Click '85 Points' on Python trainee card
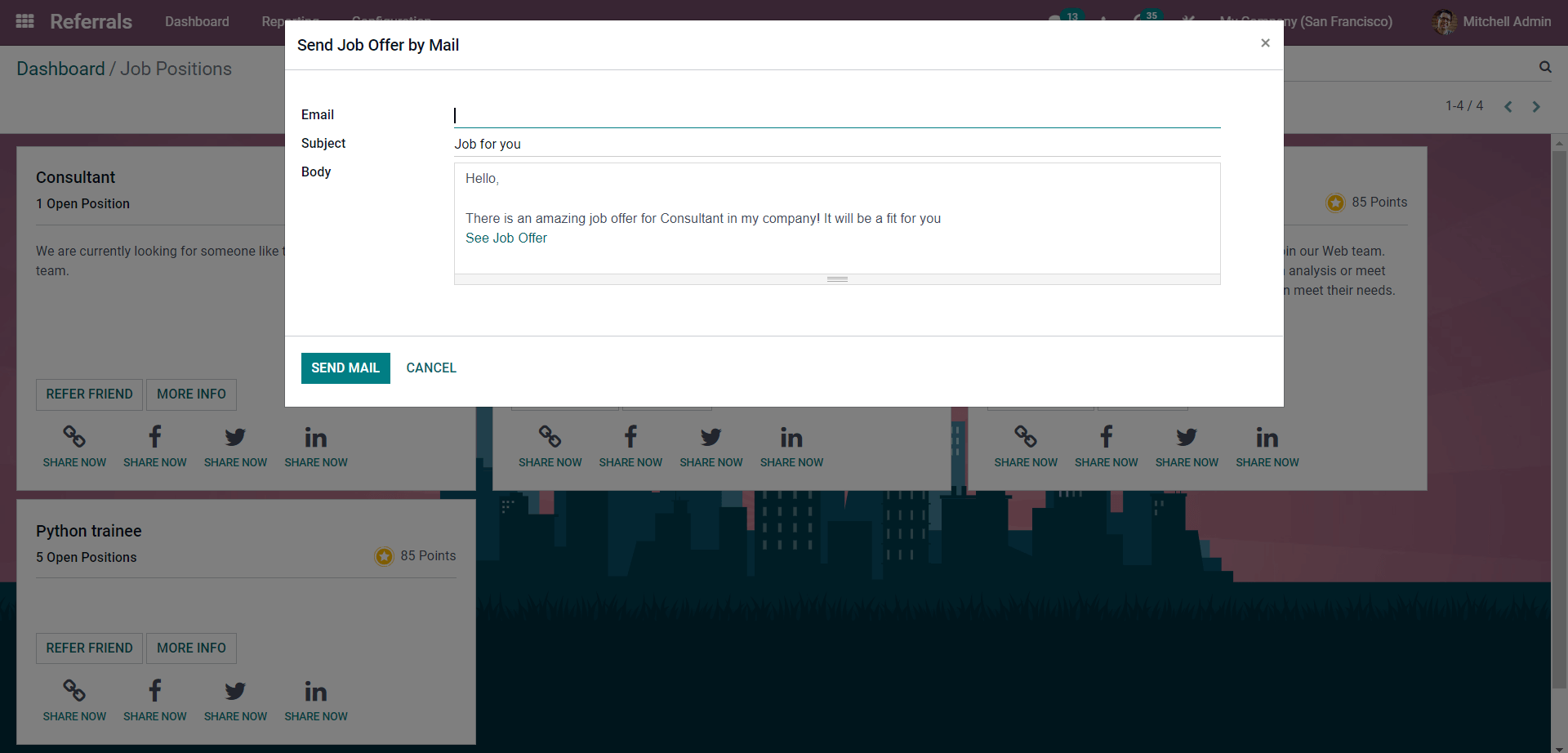 coord(428,555)
